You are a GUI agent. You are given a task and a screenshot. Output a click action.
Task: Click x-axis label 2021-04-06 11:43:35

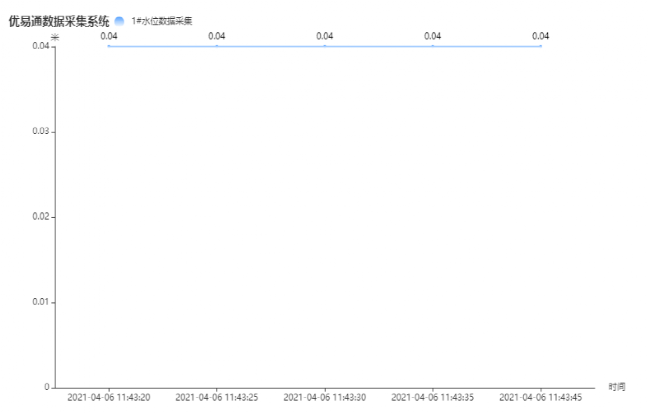[x=433, y=397]
